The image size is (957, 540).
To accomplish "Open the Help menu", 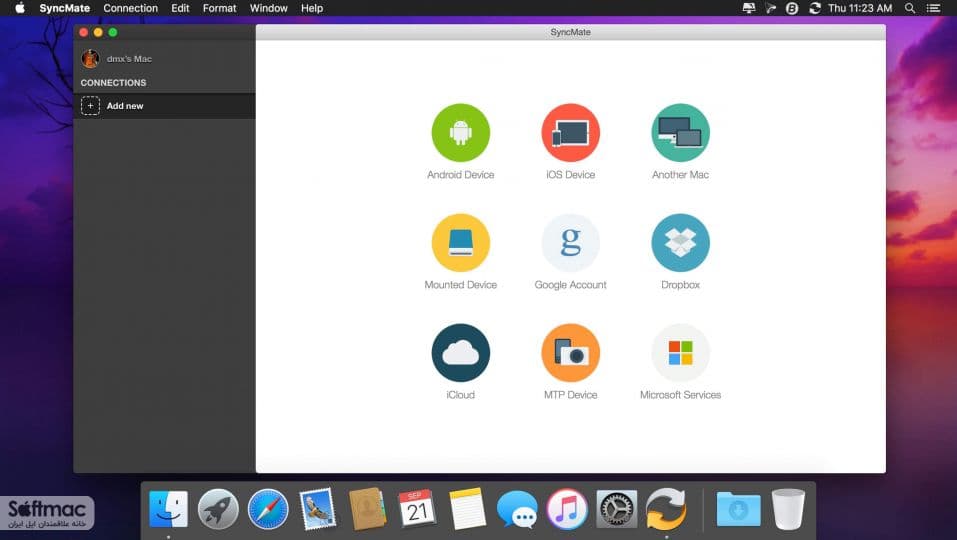I will (311, 8).
